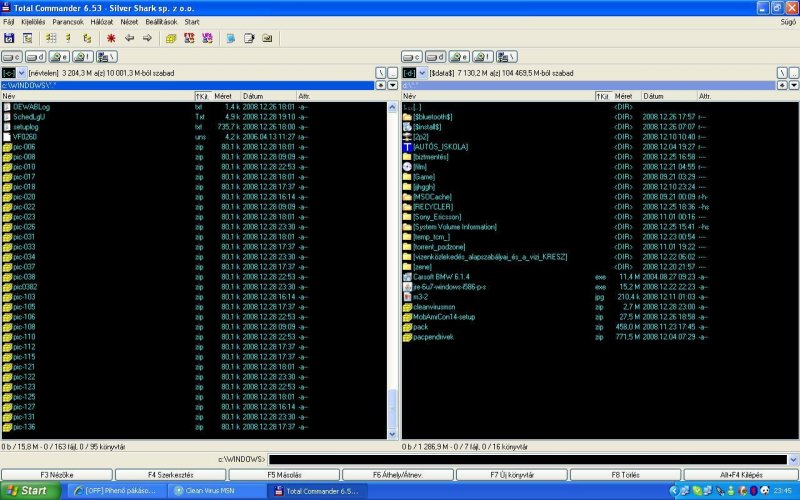Sort left panel by Méret column
The height and width of the screenshot is (500, 800).
tap(222, 96)
